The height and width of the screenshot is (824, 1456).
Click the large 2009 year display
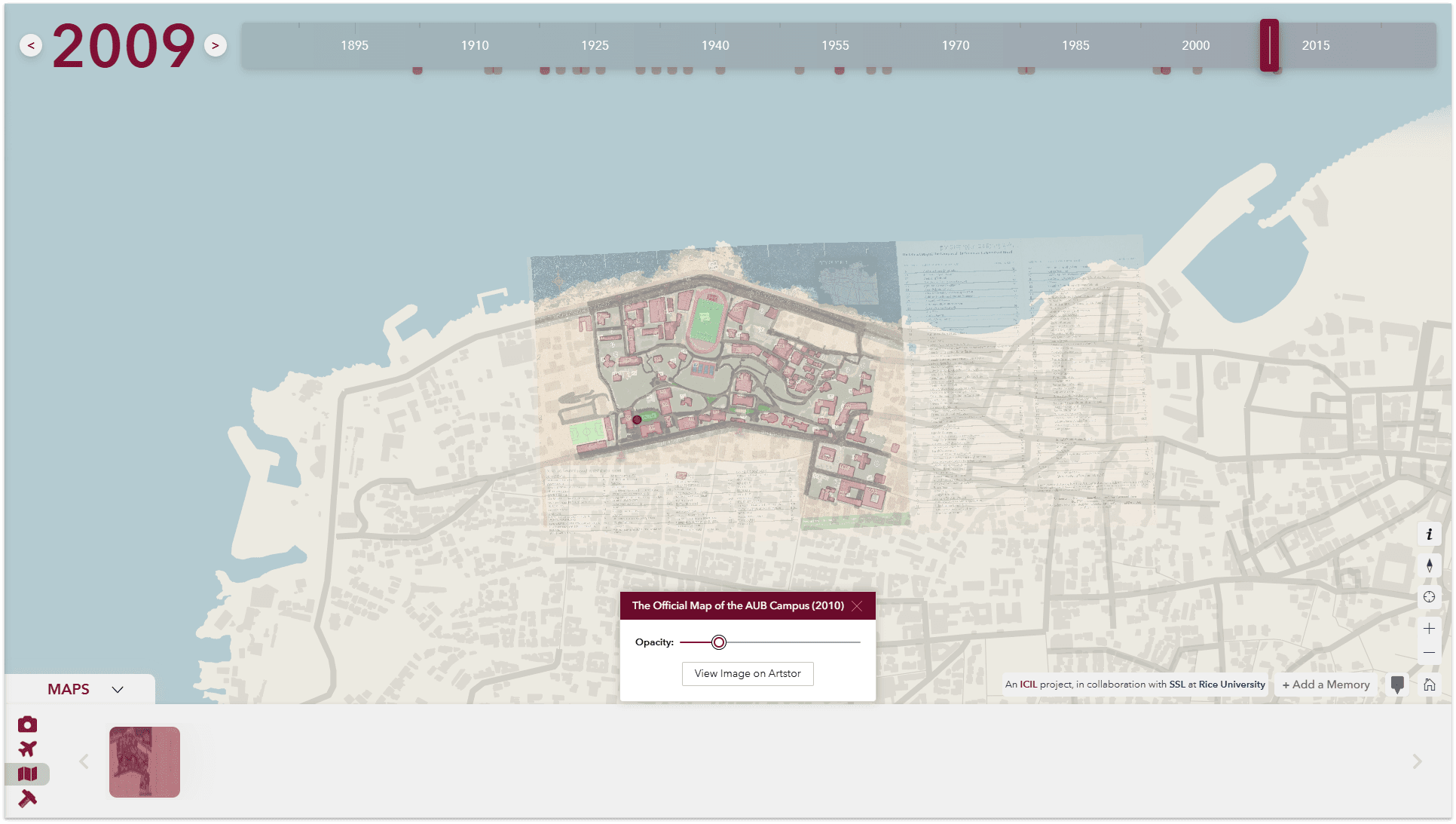pos(124,45)
